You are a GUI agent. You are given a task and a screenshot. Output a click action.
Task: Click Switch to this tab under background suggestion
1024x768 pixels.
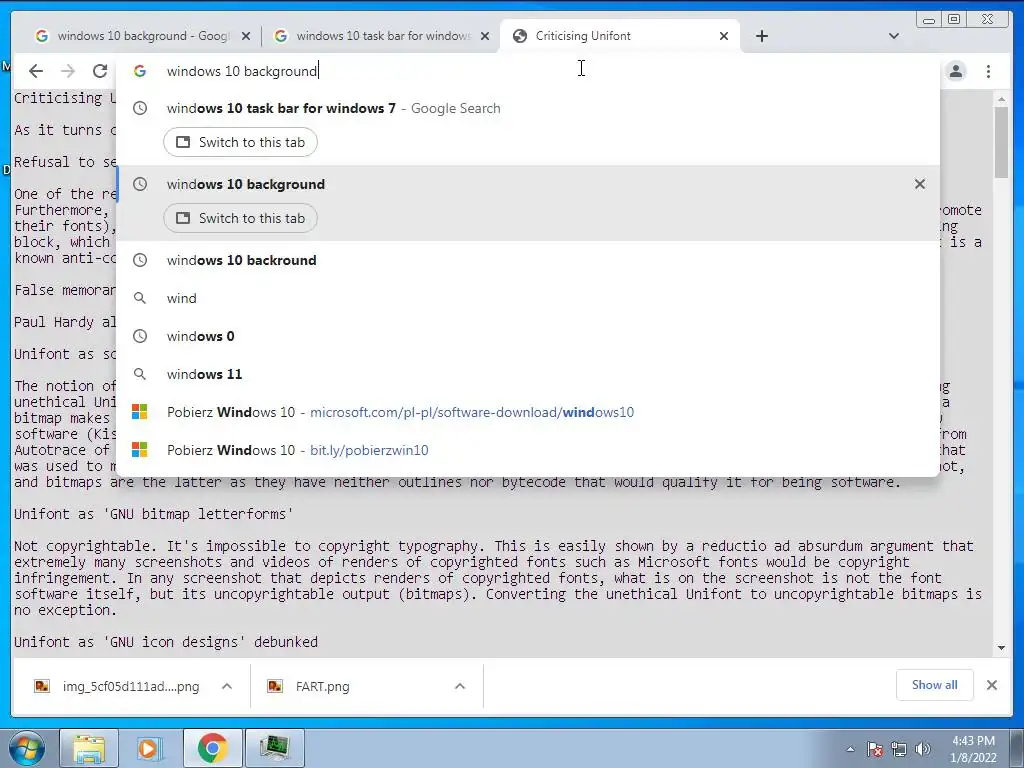click(x=240, y=218)
